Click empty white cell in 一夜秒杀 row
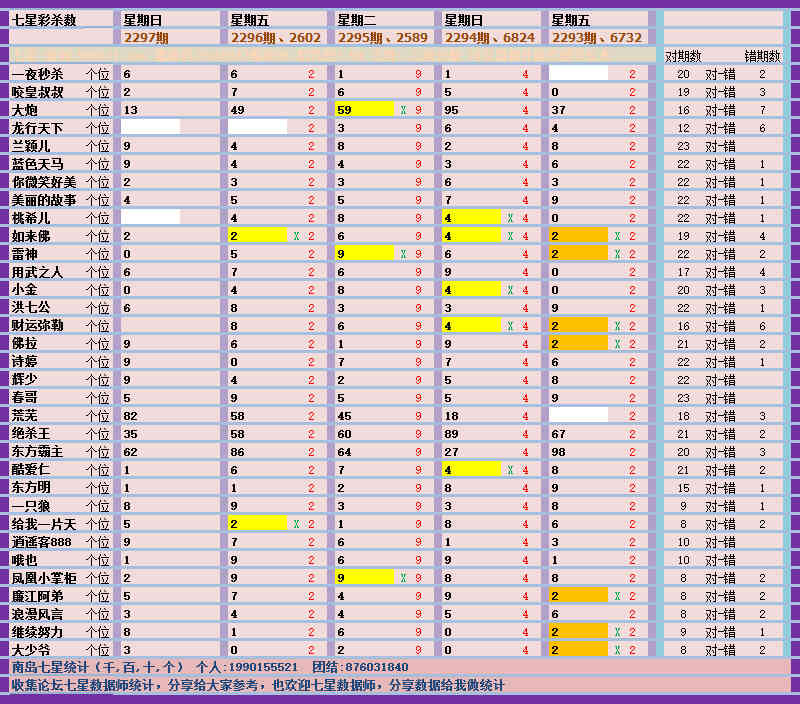 click(x=578, y=74)
